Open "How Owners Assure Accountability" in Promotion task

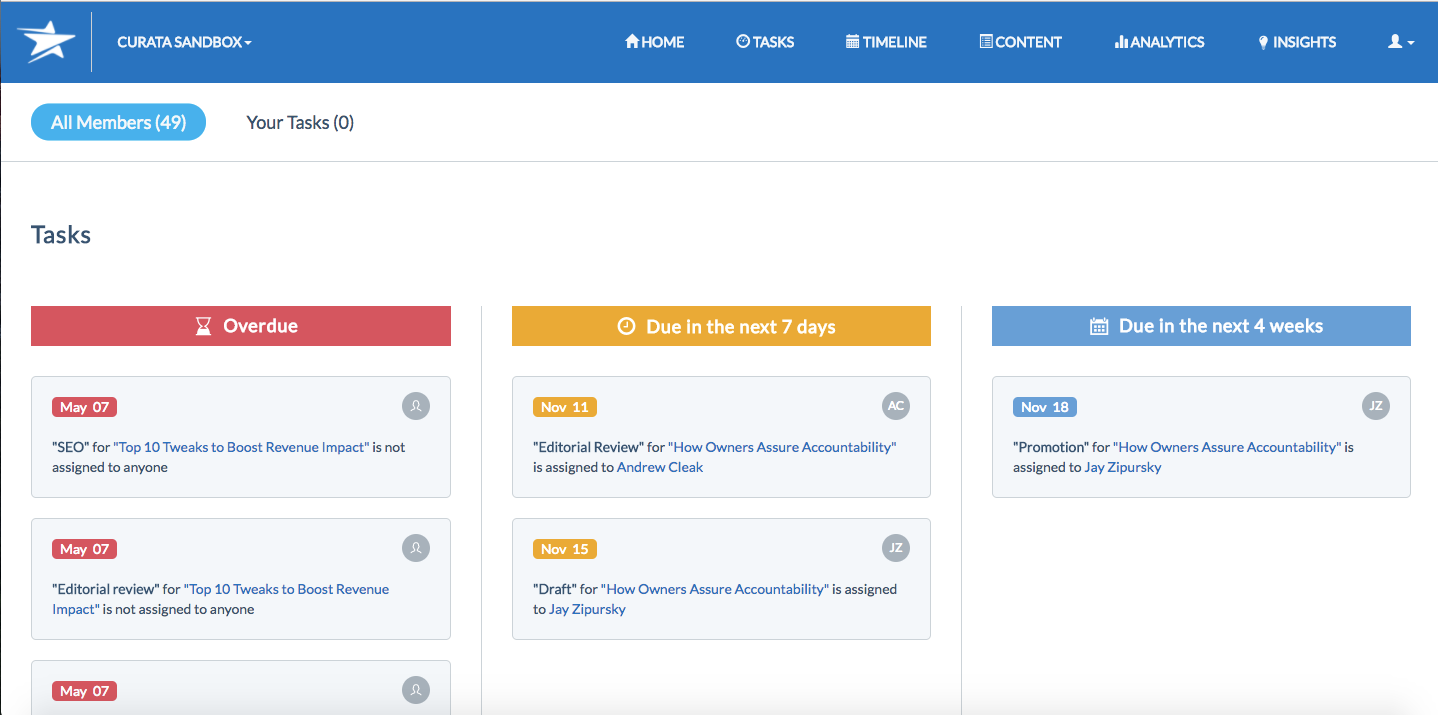[x=1227, y=447]
